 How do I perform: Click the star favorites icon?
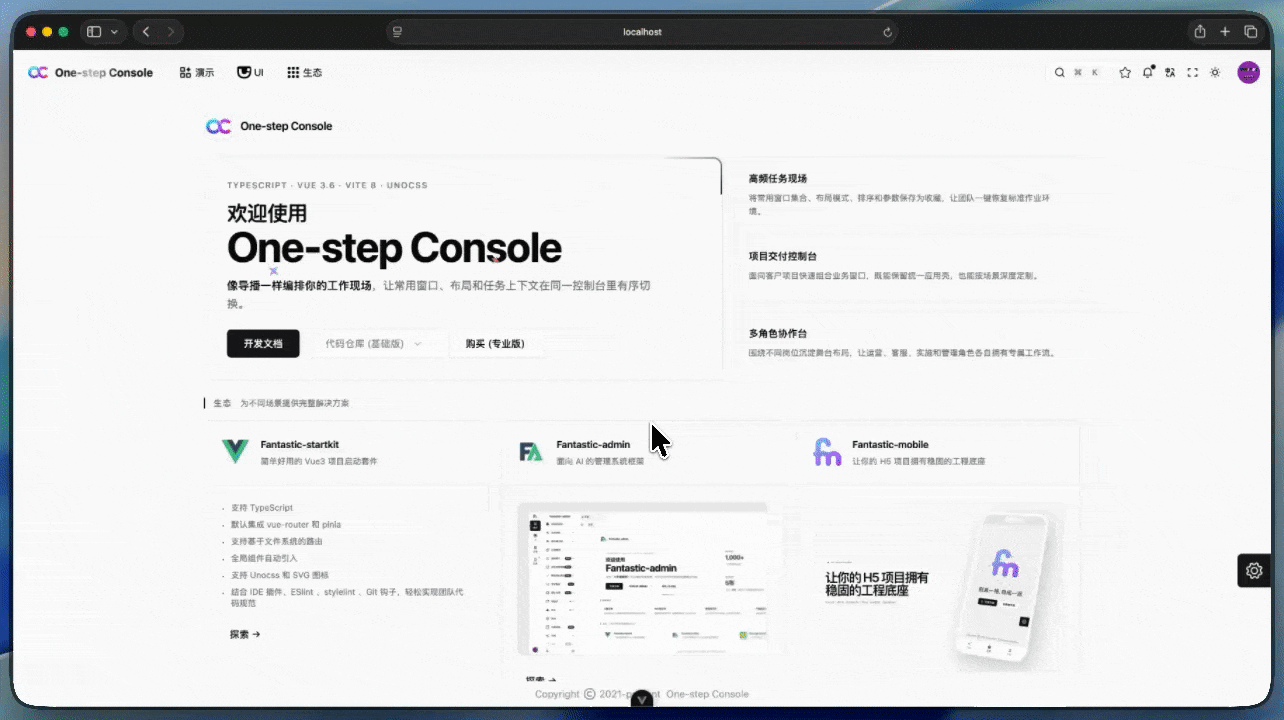tap(1125, 72)
